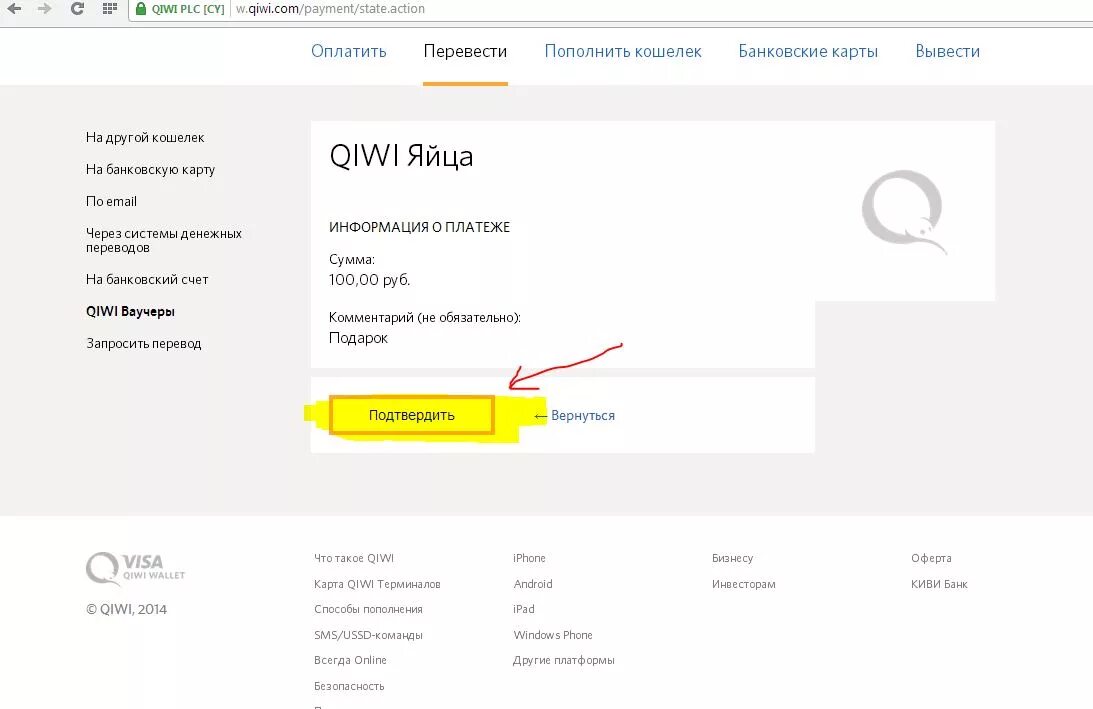The height and width of the screenshot is (709, 1093).
Task: Open the apps grid icon in the browser bar
Action: [109, 9]
